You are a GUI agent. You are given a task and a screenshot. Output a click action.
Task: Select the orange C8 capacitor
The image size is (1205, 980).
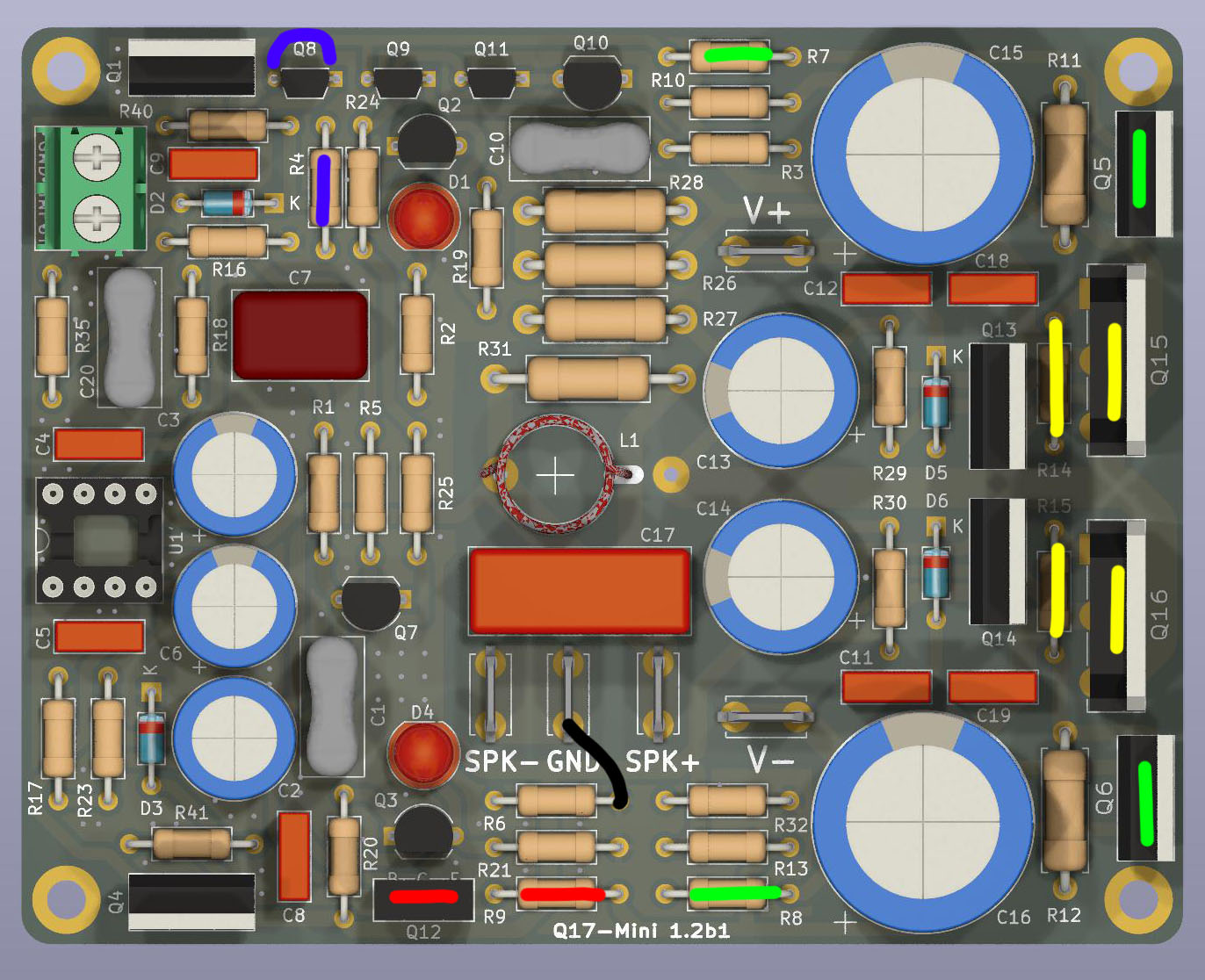coord(294,856)
